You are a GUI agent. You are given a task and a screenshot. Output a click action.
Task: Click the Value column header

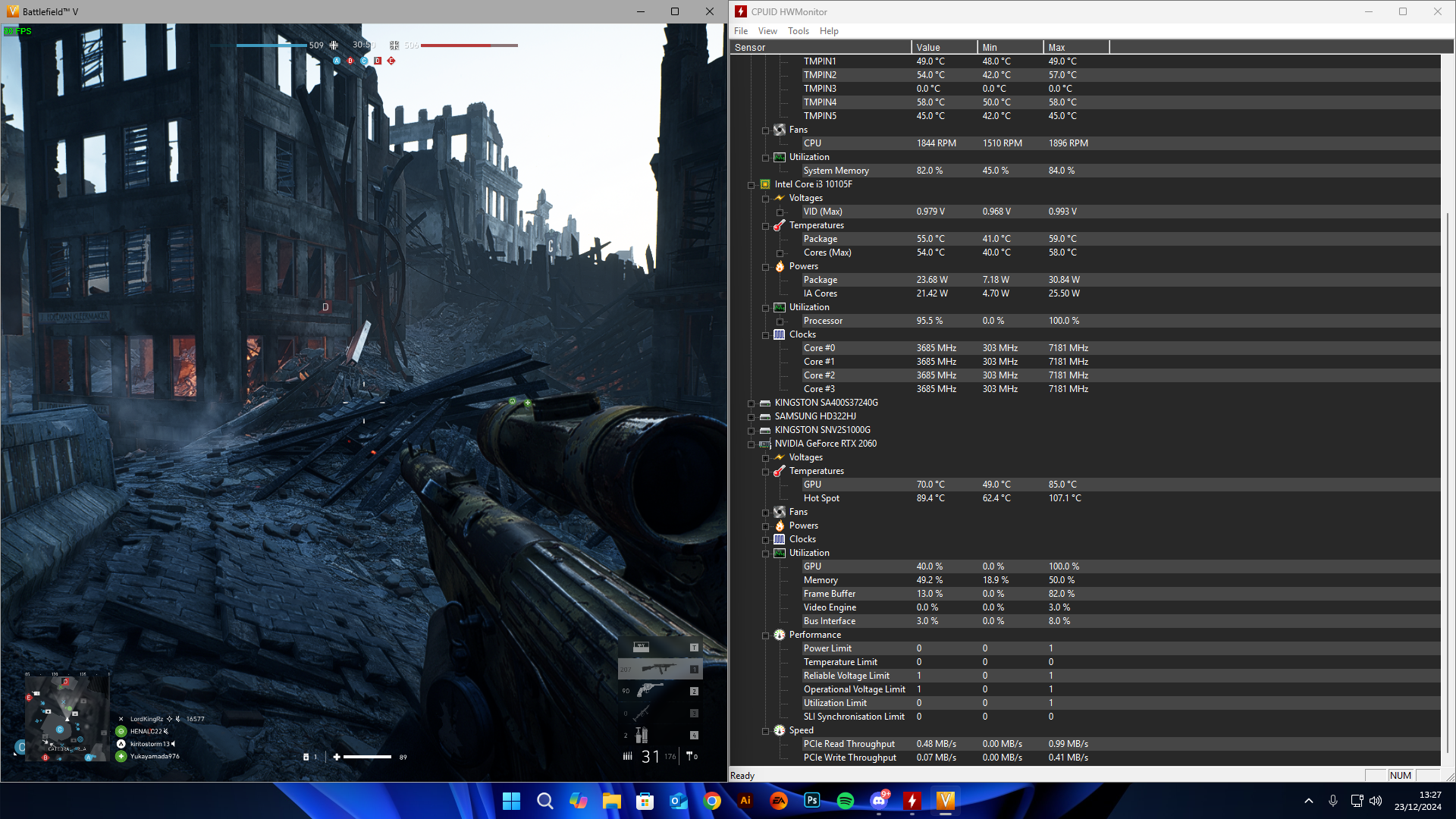pyautogui.click(x=944, y=47)
